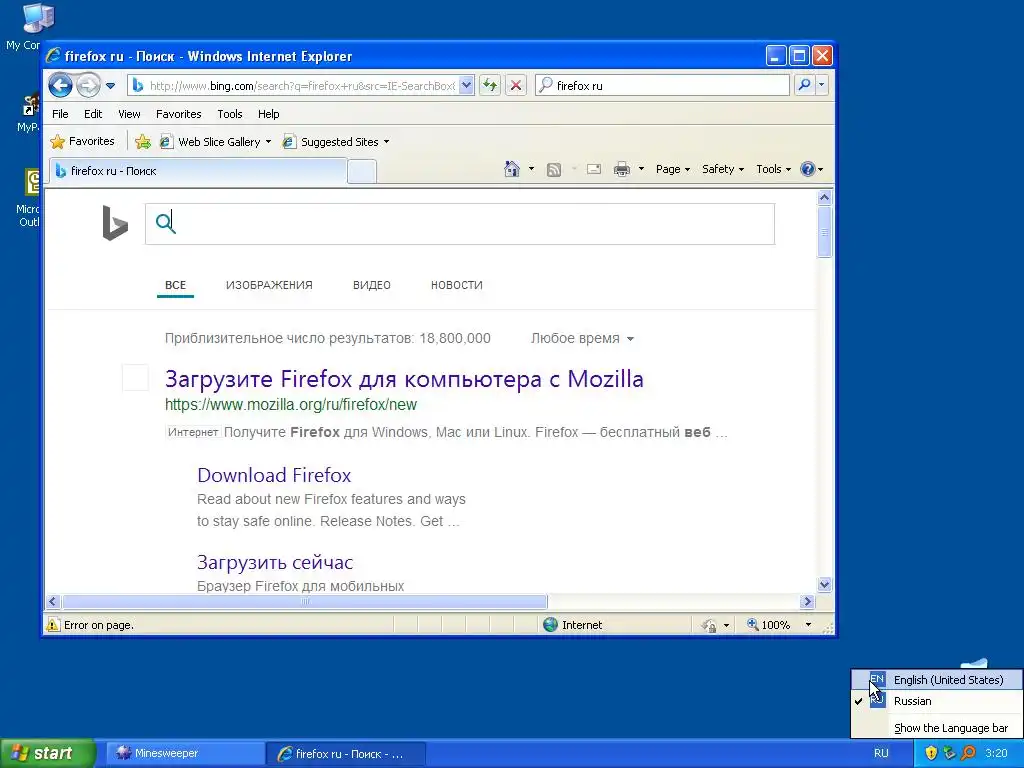This screenshot has height=768, width=1024.
Task: Click the Bing logo on page
Action: tap(115, 223)
